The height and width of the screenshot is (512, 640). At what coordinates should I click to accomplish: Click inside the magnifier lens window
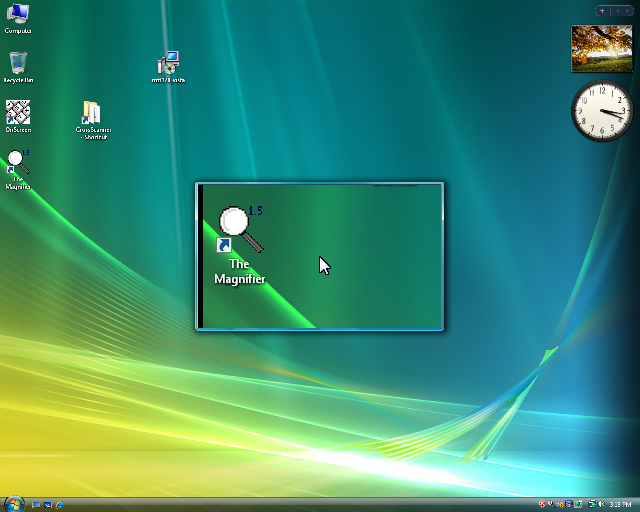pos(320,257)
